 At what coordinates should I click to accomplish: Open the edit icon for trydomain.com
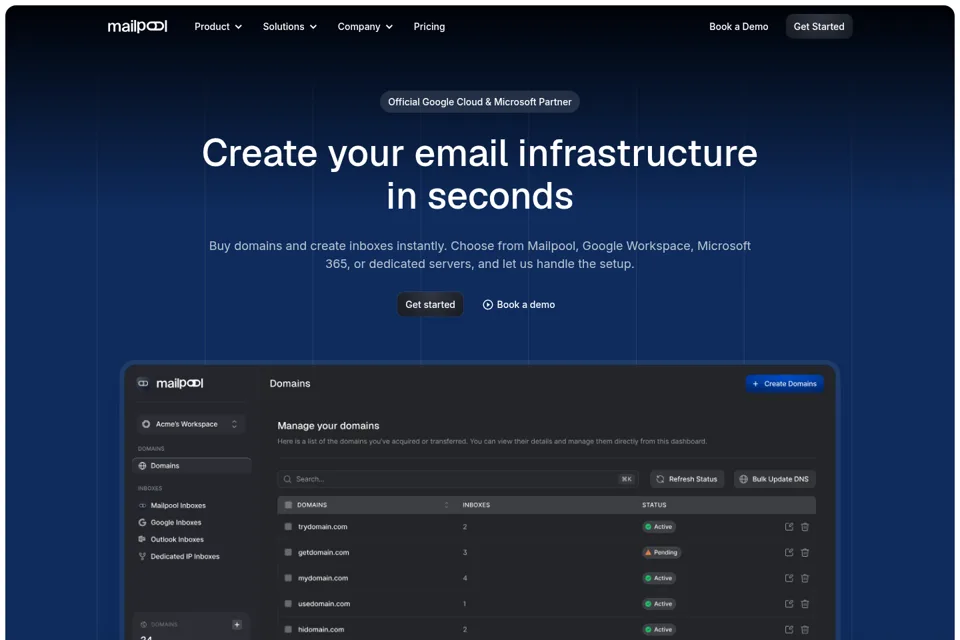pyautogui.click(x=789, y=527)
